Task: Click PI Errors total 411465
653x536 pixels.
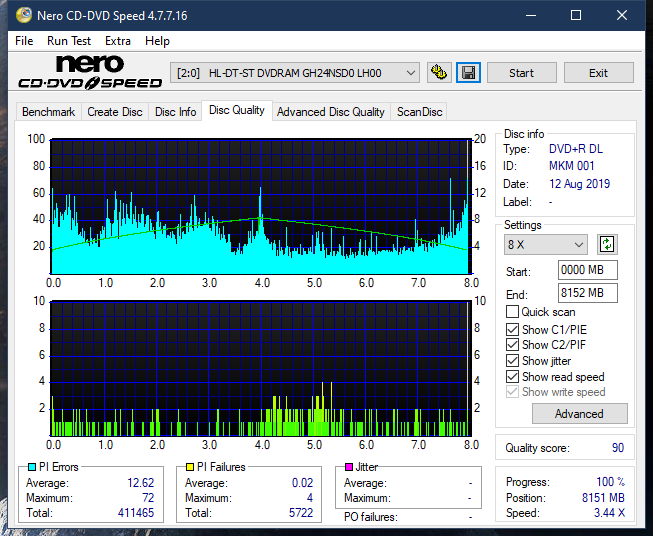Action: 136,513
